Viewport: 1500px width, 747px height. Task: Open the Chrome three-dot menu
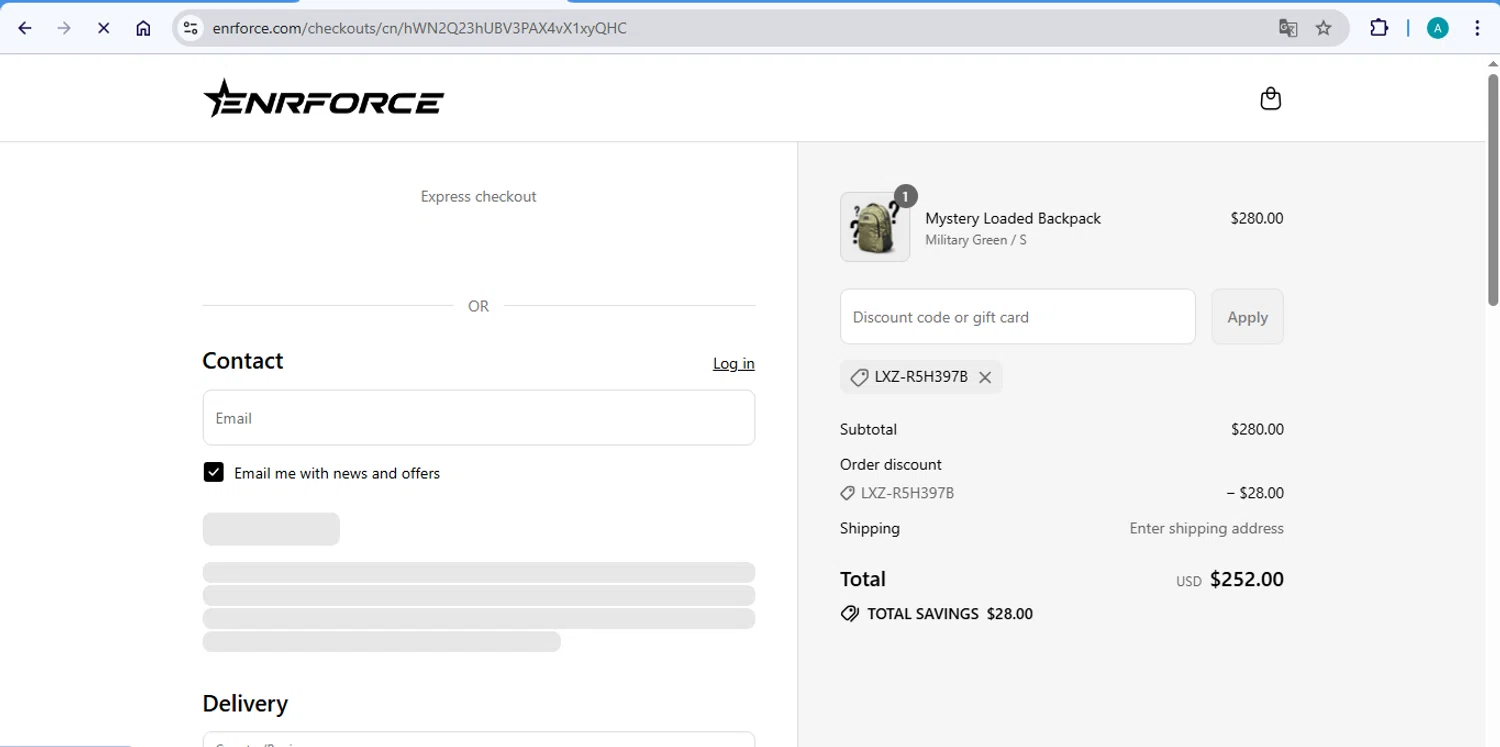point(1477,28)
